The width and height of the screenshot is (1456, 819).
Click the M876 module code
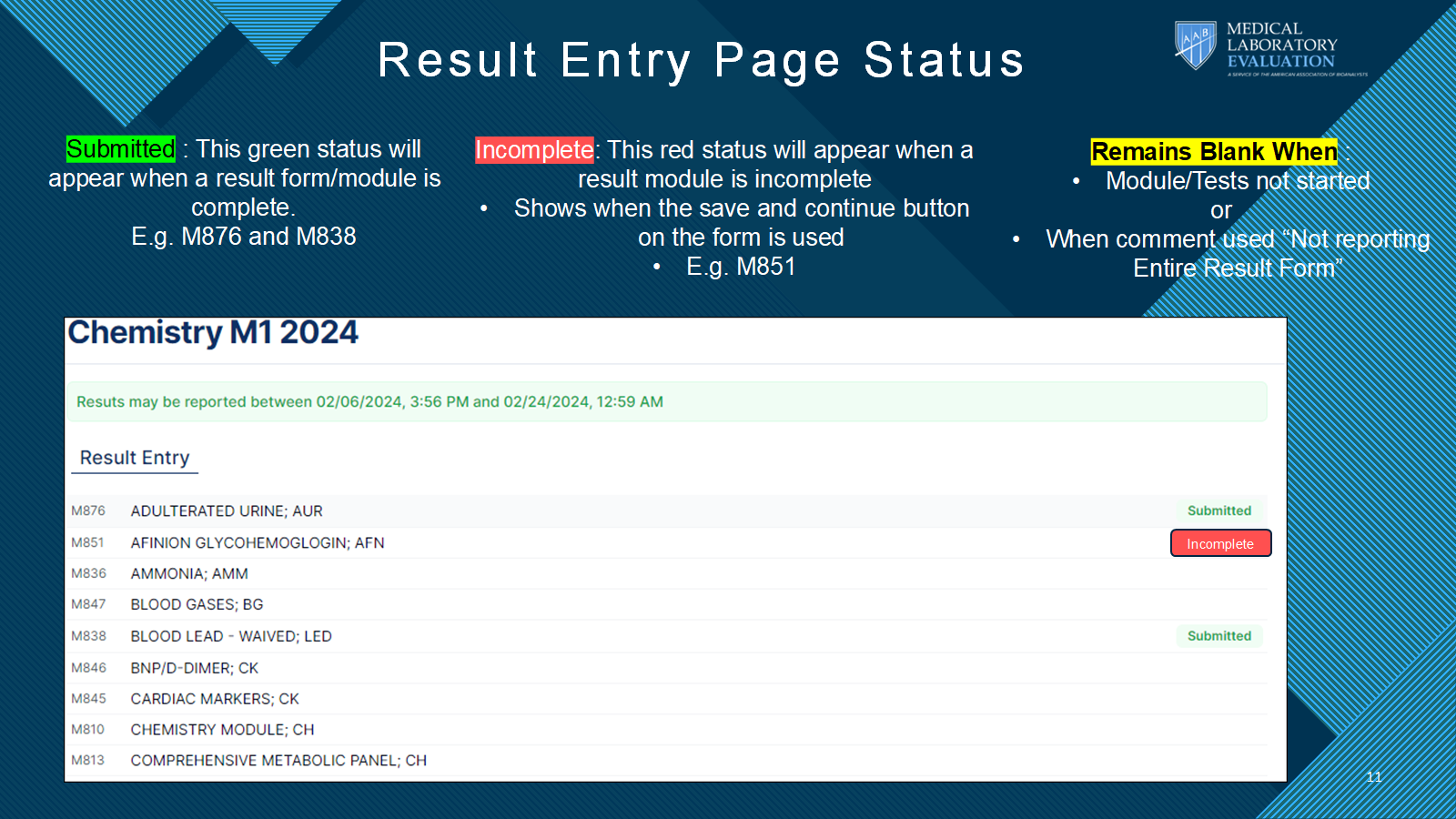click(88, 511)
